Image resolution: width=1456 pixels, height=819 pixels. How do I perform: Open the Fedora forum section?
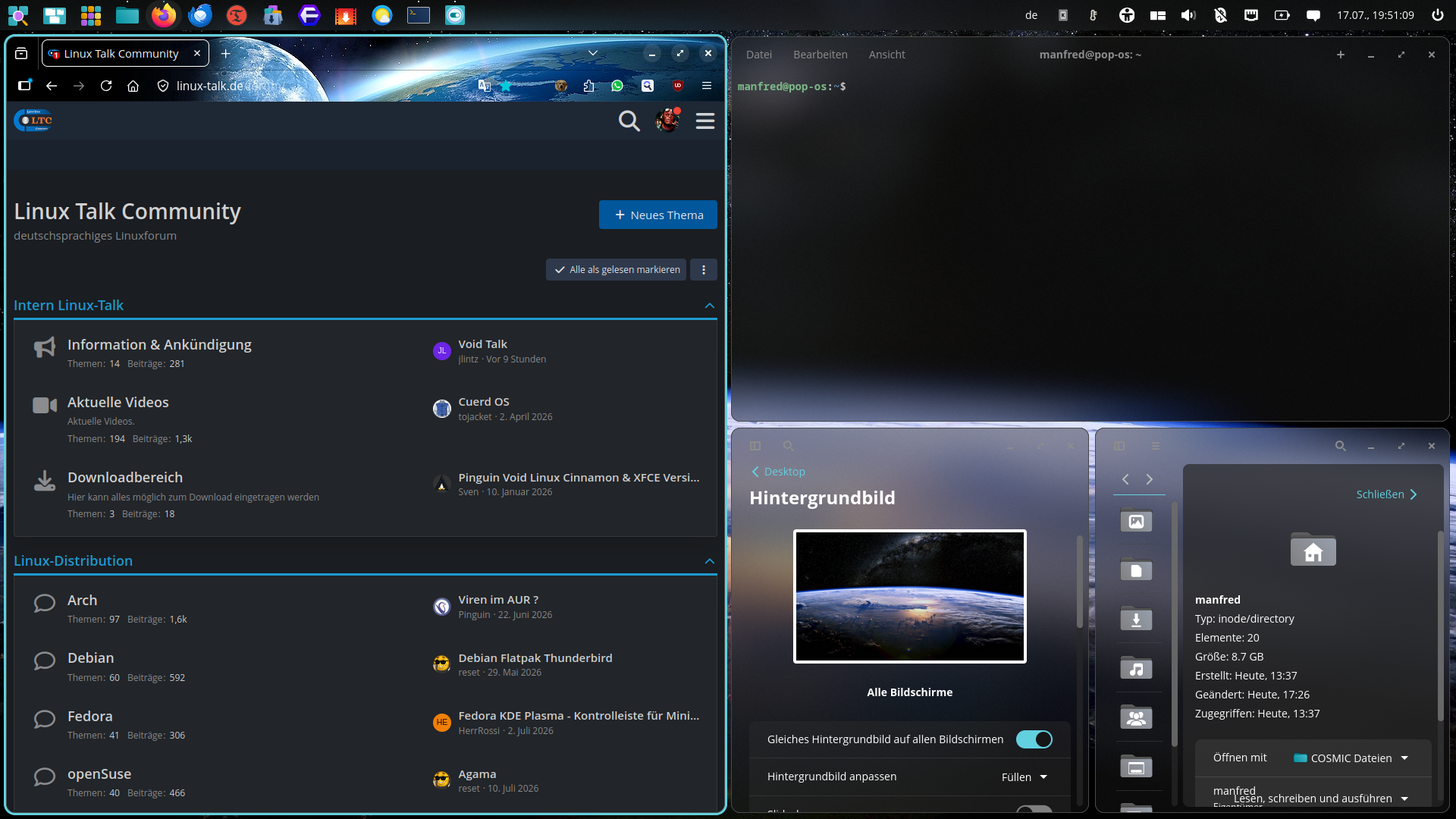click(89, 717)
